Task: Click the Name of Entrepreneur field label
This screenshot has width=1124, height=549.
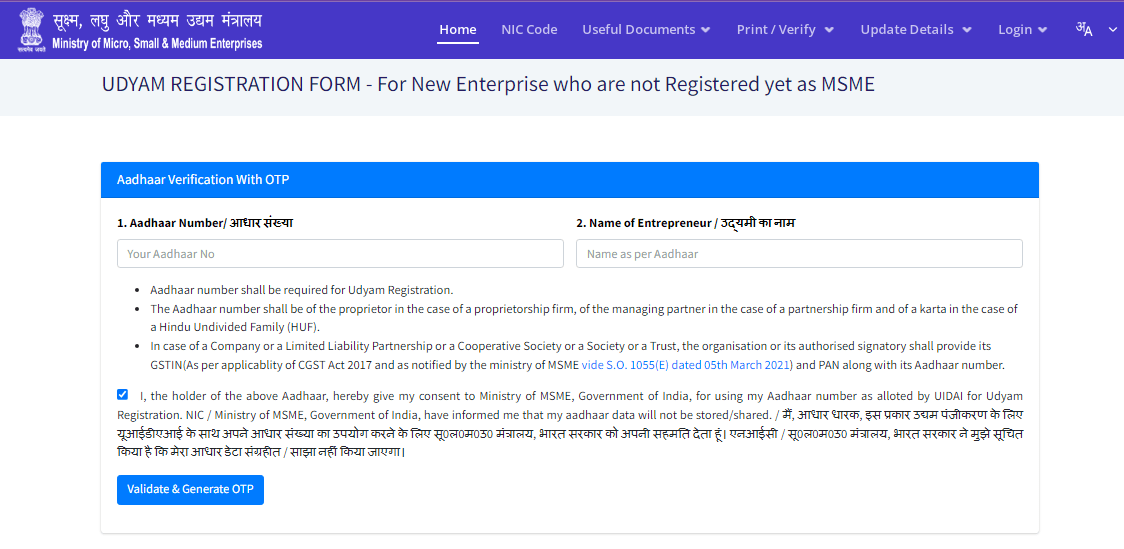Action: point(685,223)
